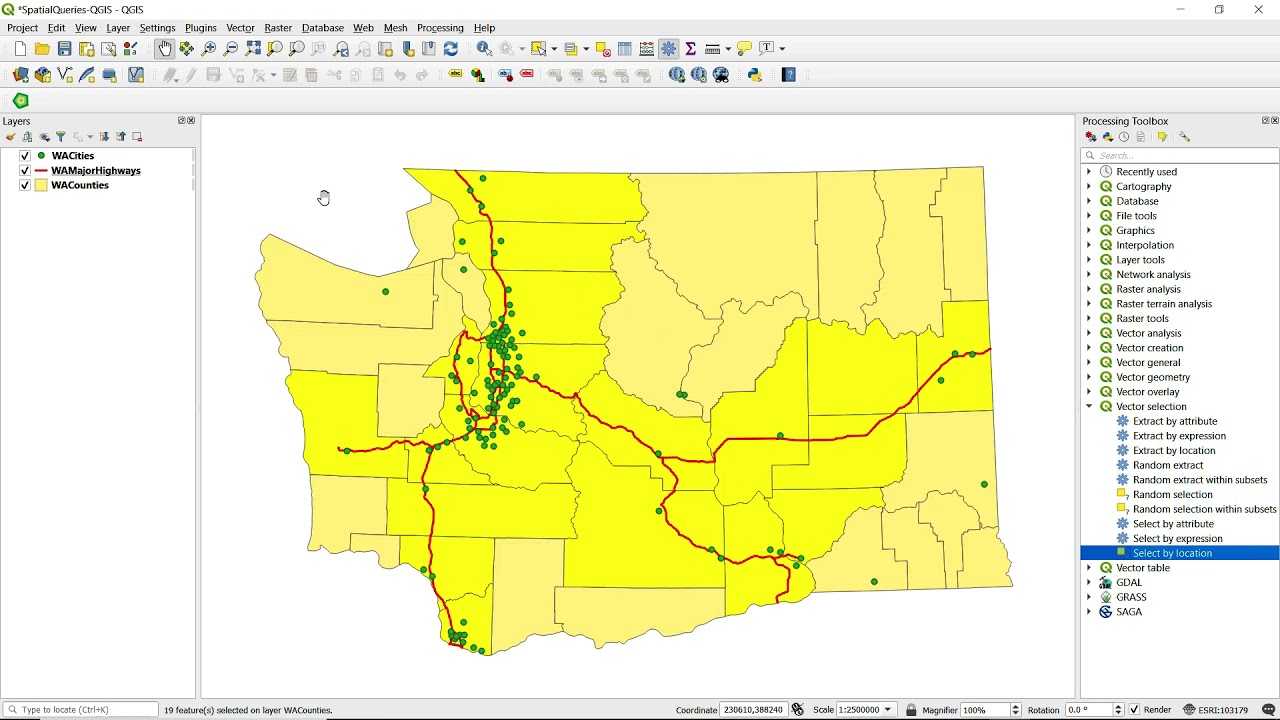Click the Map Tips speech bubble icon
The width and height of the screenshot is (1280, 720).
pyautogui.click(x=744, y=48)
